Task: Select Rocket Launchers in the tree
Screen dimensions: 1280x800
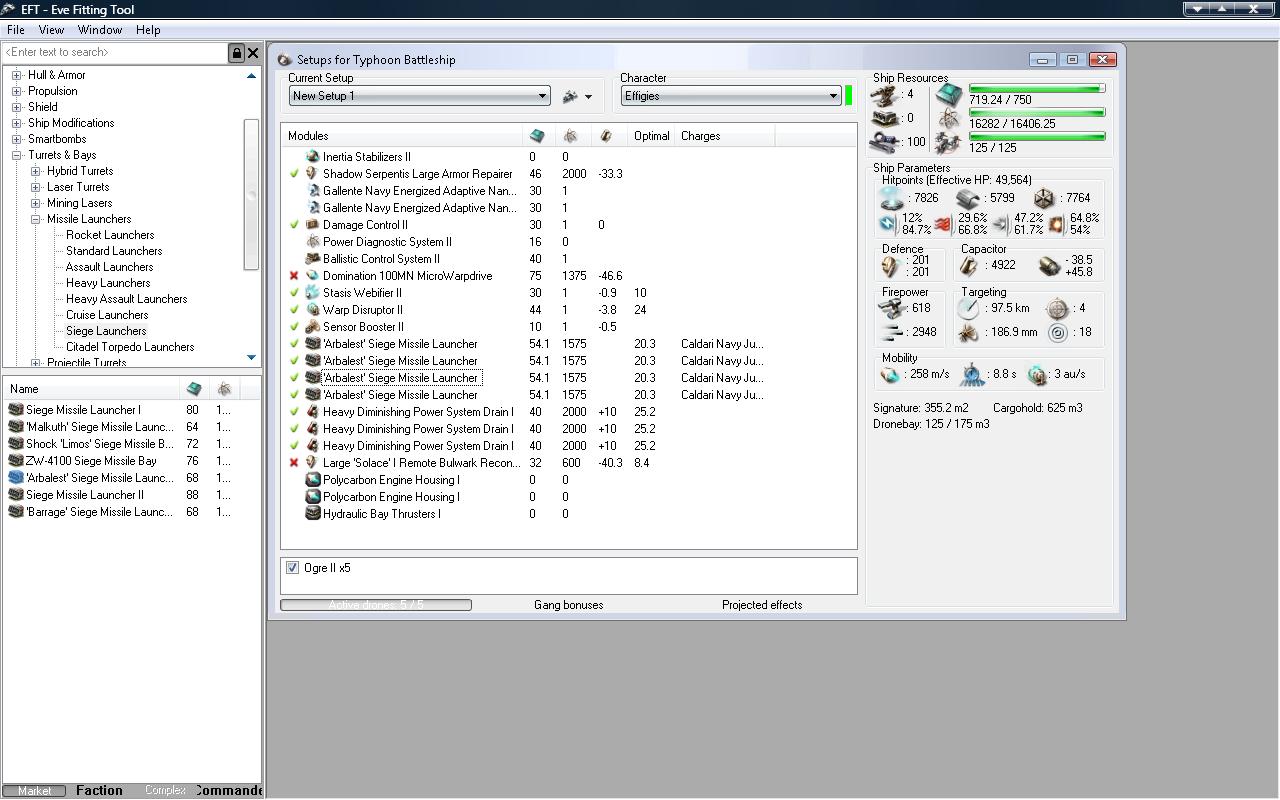Action: [x=110, y=235]
